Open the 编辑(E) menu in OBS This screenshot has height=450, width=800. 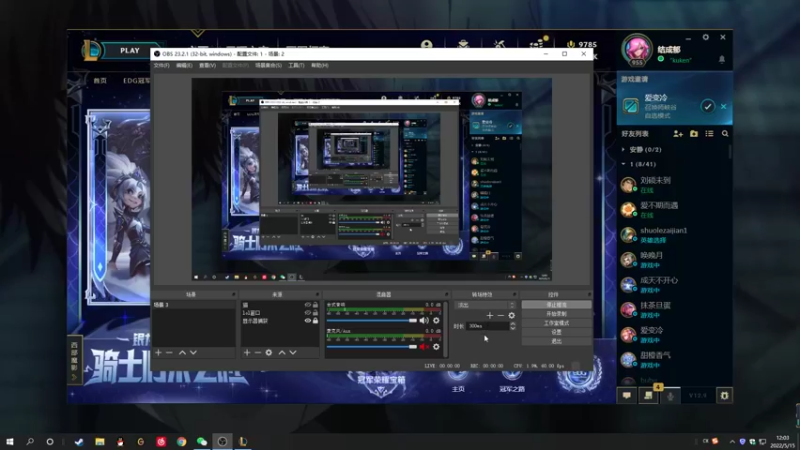point(184,65)
